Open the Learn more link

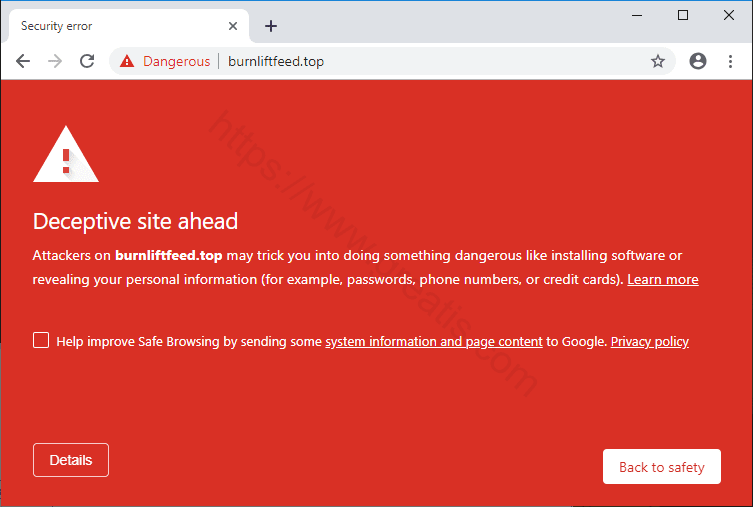click(x=662, y=280)
